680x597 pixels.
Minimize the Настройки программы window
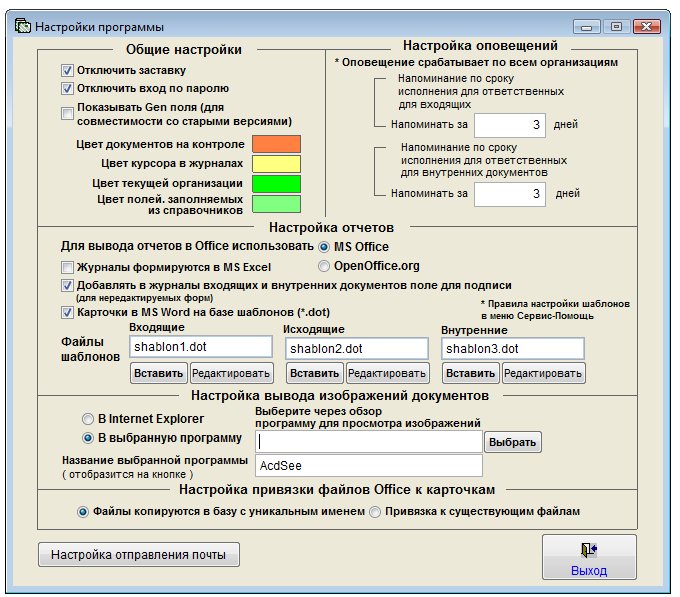pos(586,27)
